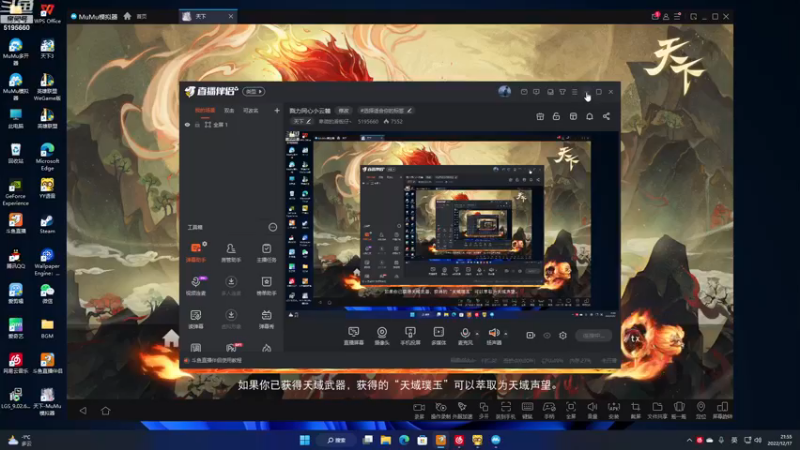The height and width of the screenshot is (450, 800).
Task: Click the share icon in stream header
Action: point(606,116)
